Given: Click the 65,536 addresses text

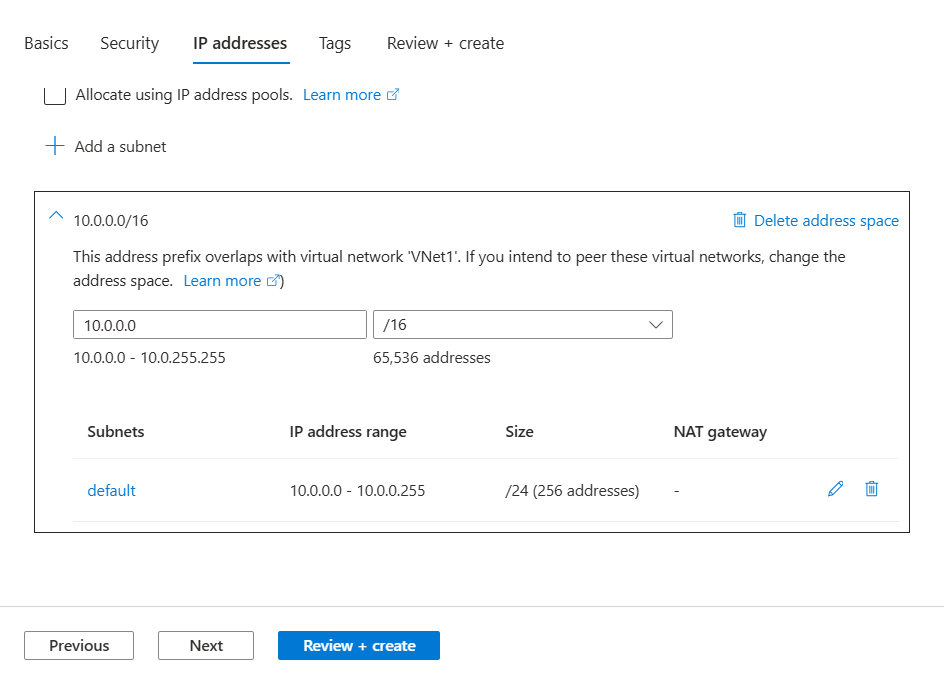Looking at the screenshot, I should tap(432, 358).
